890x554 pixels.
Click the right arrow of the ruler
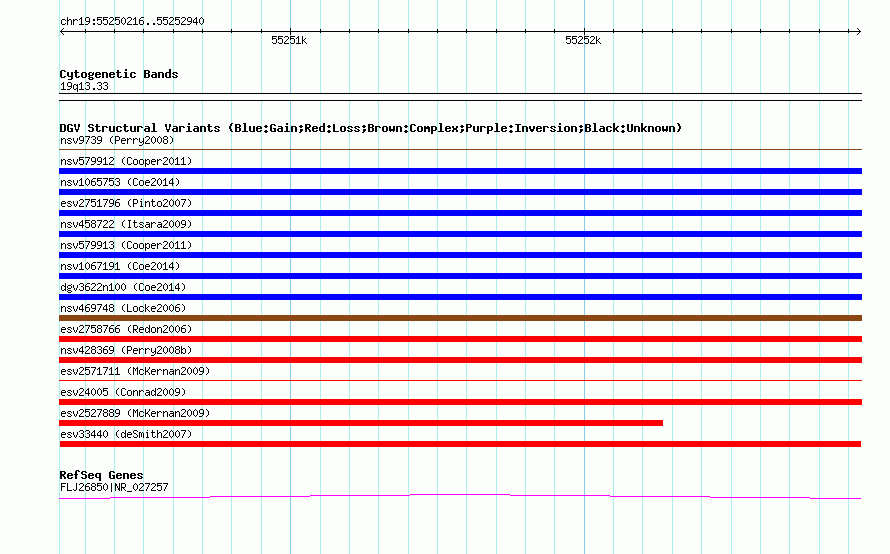pos(858,32)
